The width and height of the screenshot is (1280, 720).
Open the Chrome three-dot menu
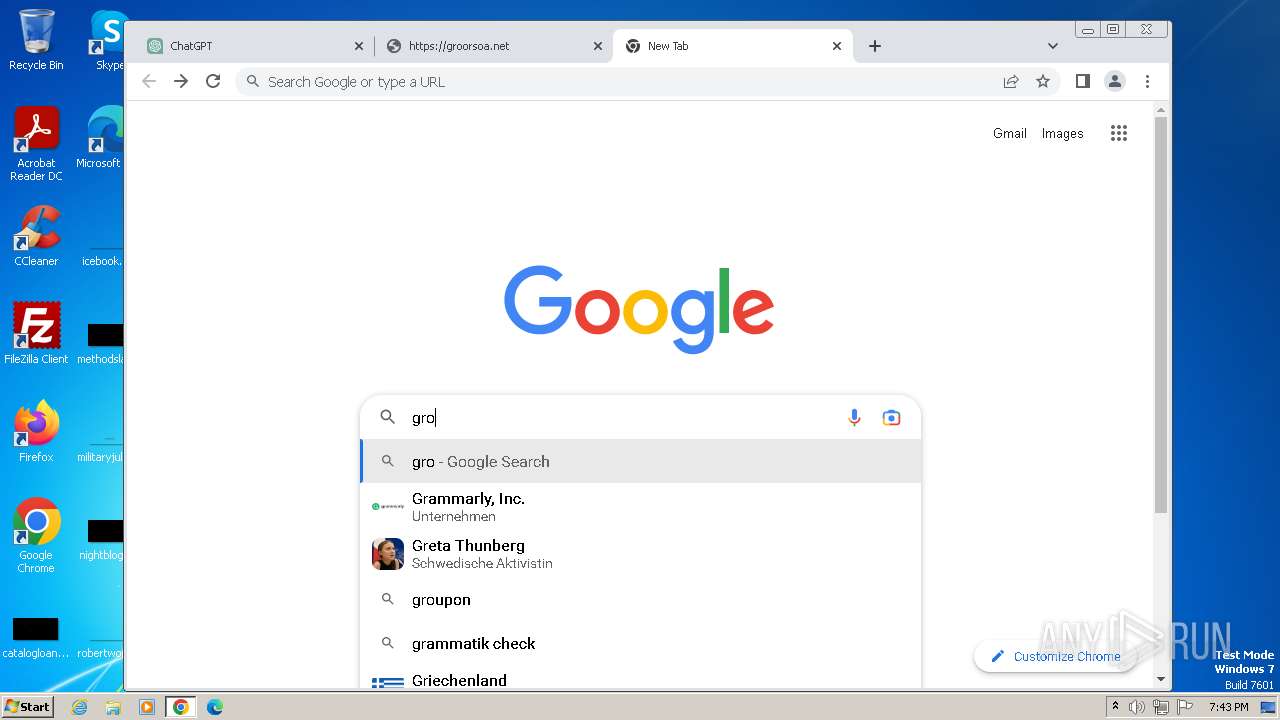click(1147, 81)
